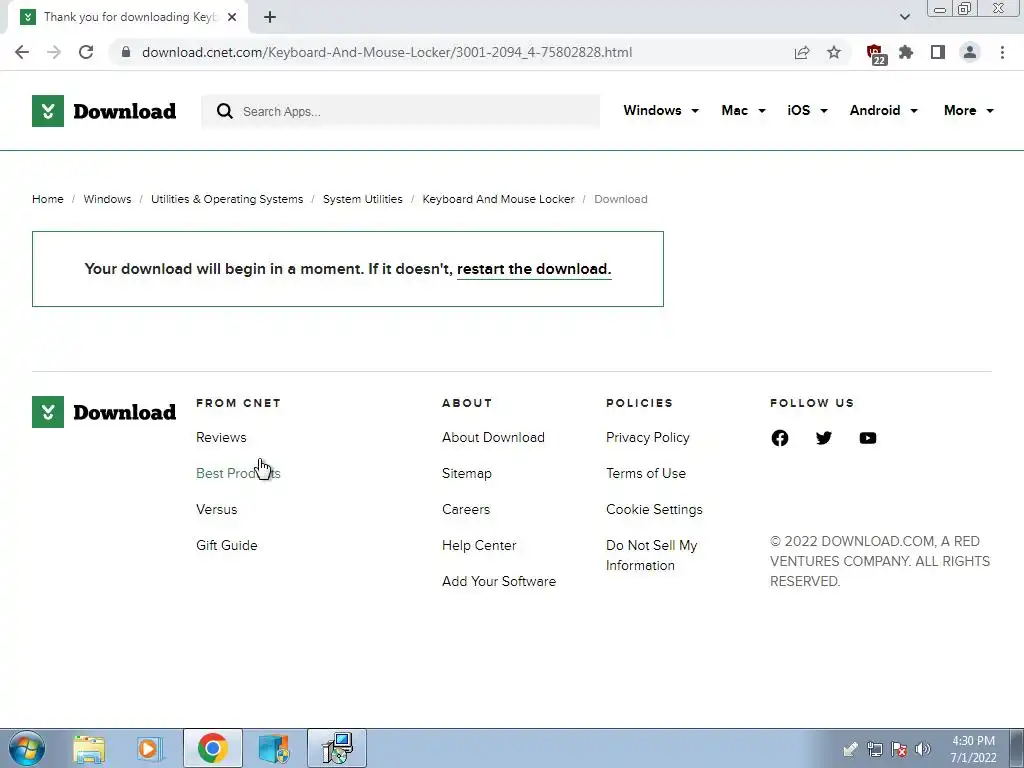Open Do Not Sell My Information link
The height and width of the screenshot is (768, 1024).
(651, 555)
